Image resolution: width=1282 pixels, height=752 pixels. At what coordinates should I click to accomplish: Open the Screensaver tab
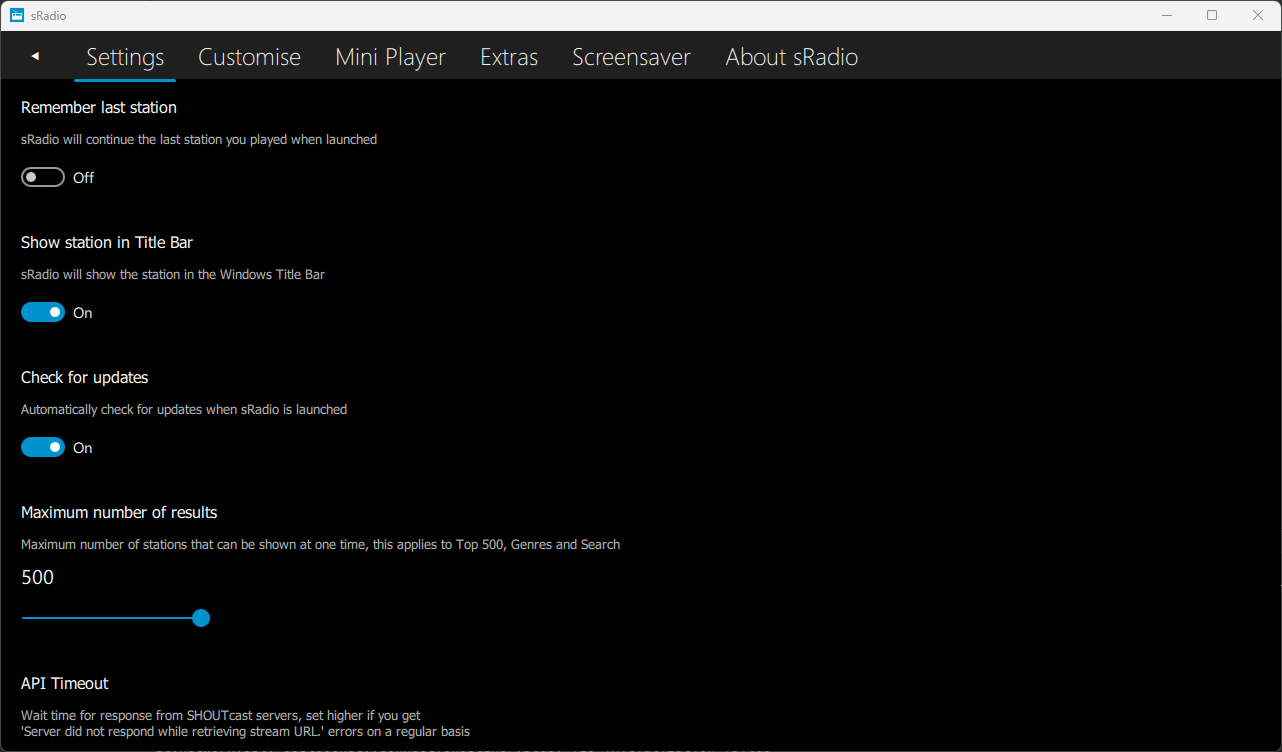click(x=631, y=57)
